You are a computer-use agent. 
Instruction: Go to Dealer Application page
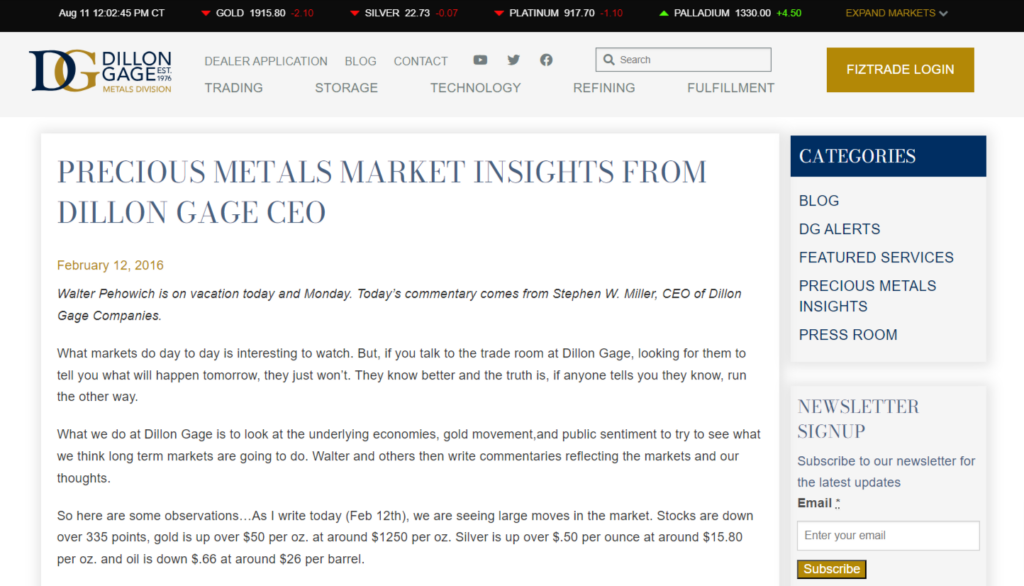(266, 61)
